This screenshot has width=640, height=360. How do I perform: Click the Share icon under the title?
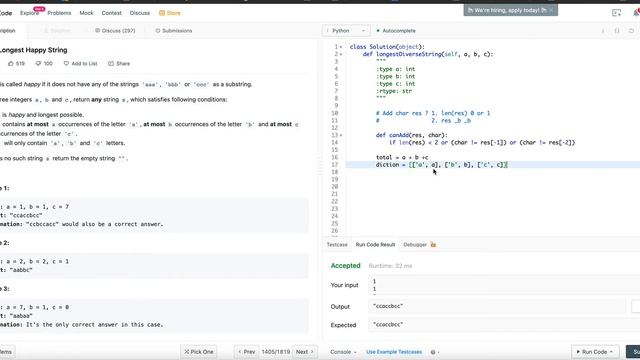pos(111,63)
